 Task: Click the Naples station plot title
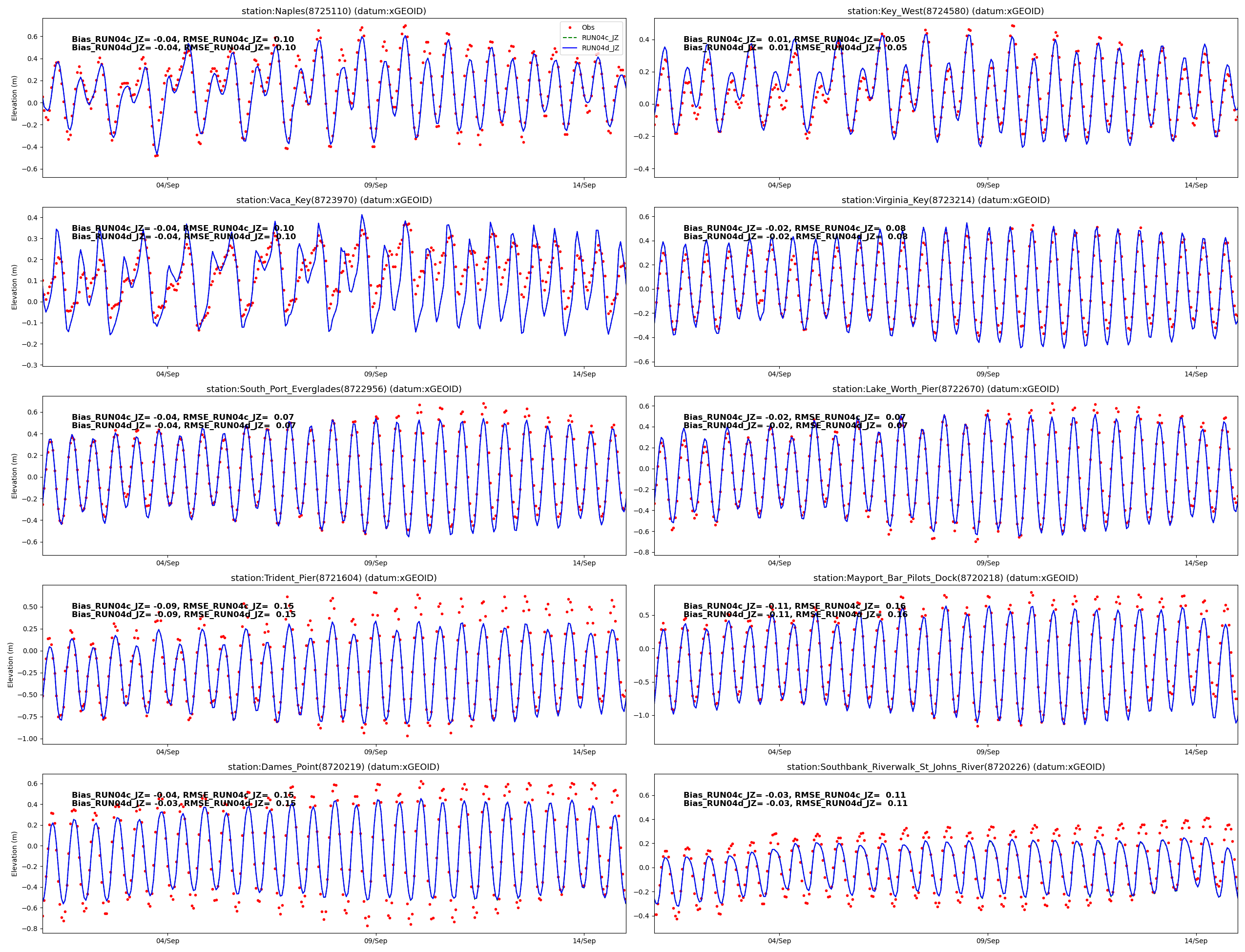(334, 11)
